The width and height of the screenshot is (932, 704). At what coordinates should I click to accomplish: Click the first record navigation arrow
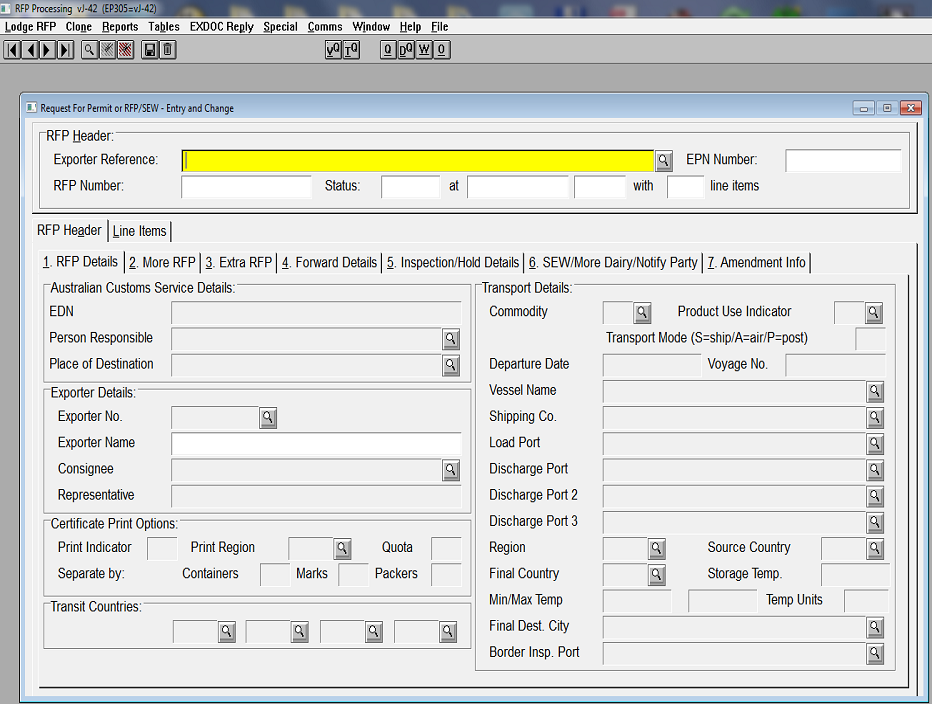tap(13, 50)
